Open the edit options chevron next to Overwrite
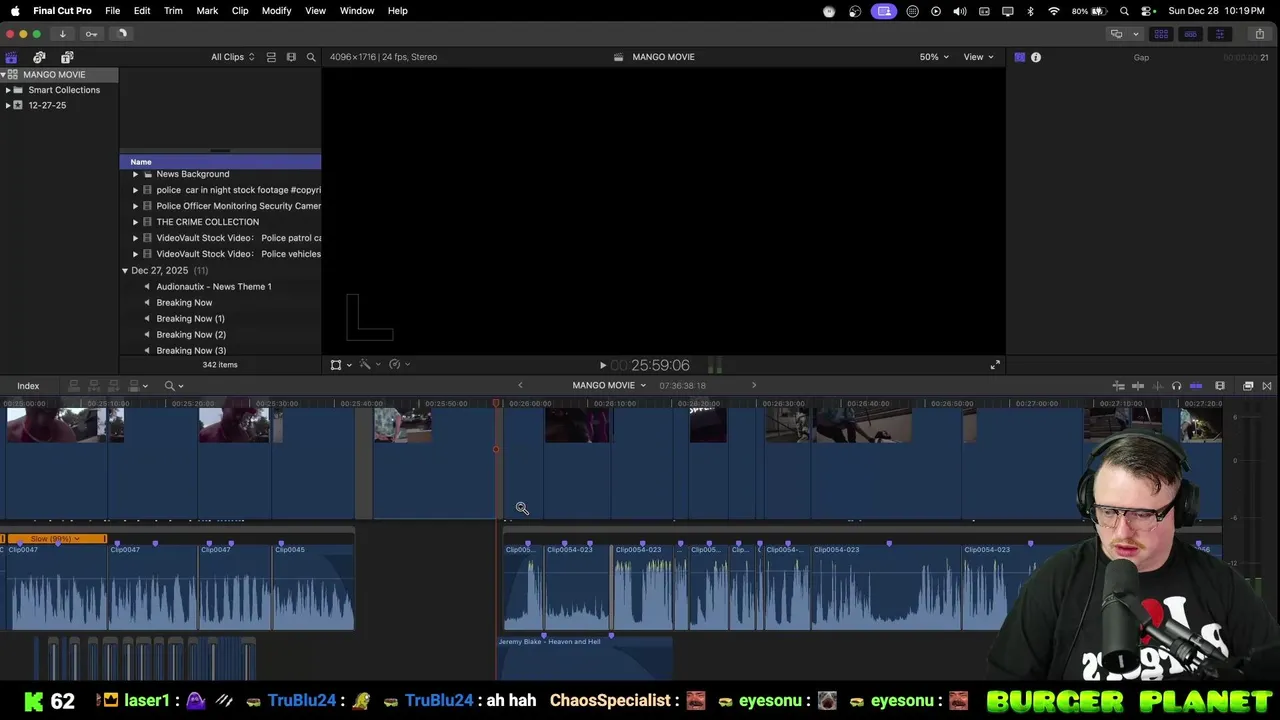This screenshot has height=720, width=1280. 145,386
